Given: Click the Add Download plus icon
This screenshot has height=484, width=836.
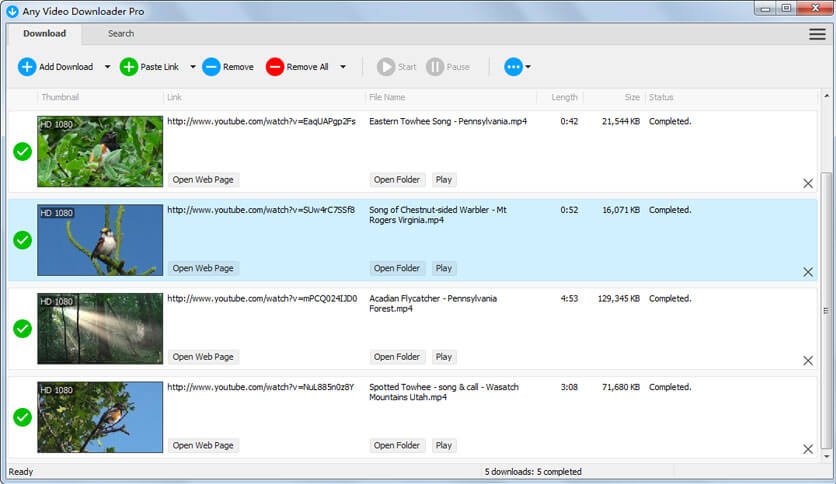Looking at the screenshot, I should 27,67.
